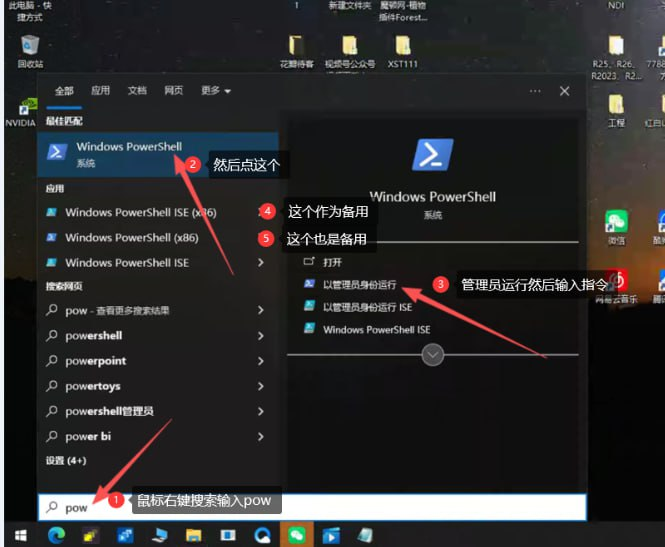Screen dimensions: 665x547
Task: Open the 工程 desktop folder
Action: coord(616,111)
